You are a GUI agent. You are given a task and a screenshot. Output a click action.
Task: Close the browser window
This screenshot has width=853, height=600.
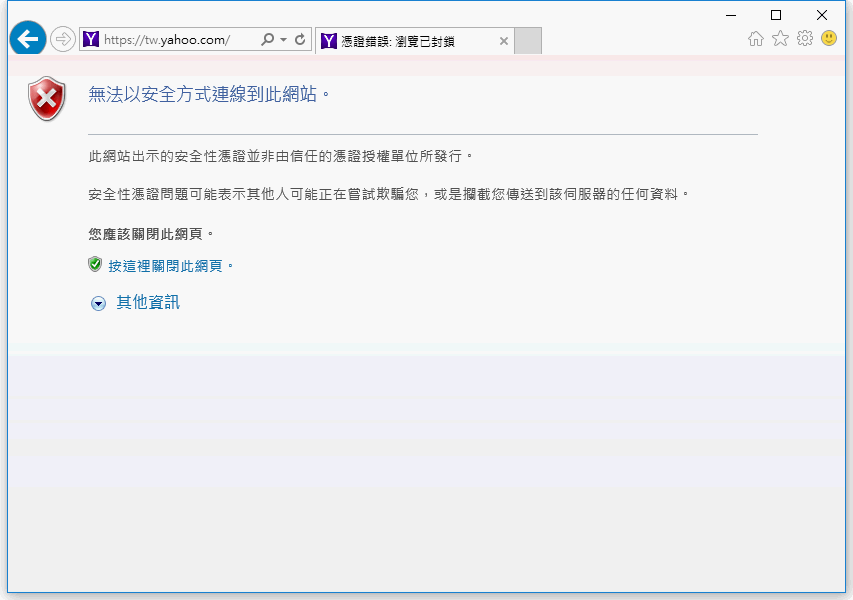(x=822, y=15)
